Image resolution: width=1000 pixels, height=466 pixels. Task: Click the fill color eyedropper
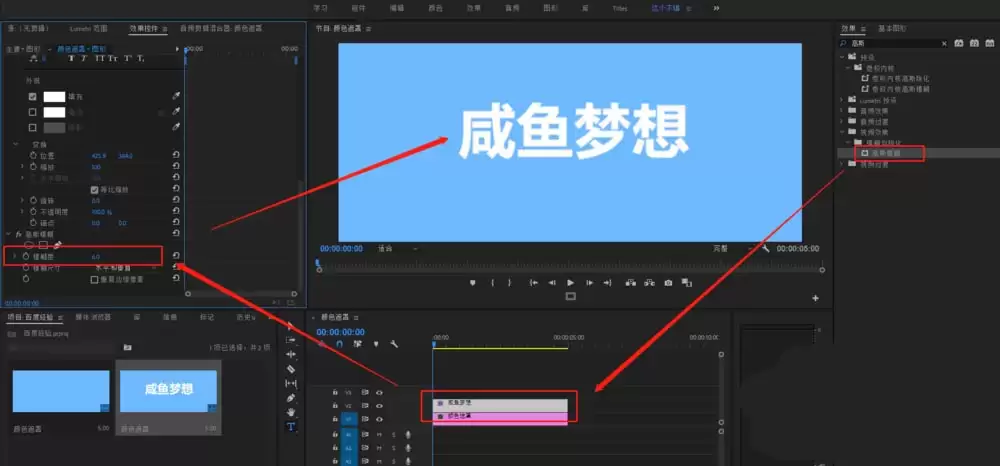177,97
